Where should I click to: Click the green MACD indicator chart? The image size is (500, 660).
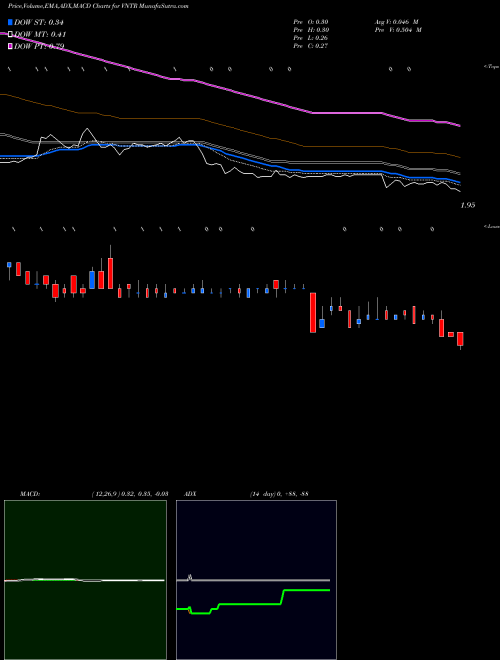tap(85, 580)
